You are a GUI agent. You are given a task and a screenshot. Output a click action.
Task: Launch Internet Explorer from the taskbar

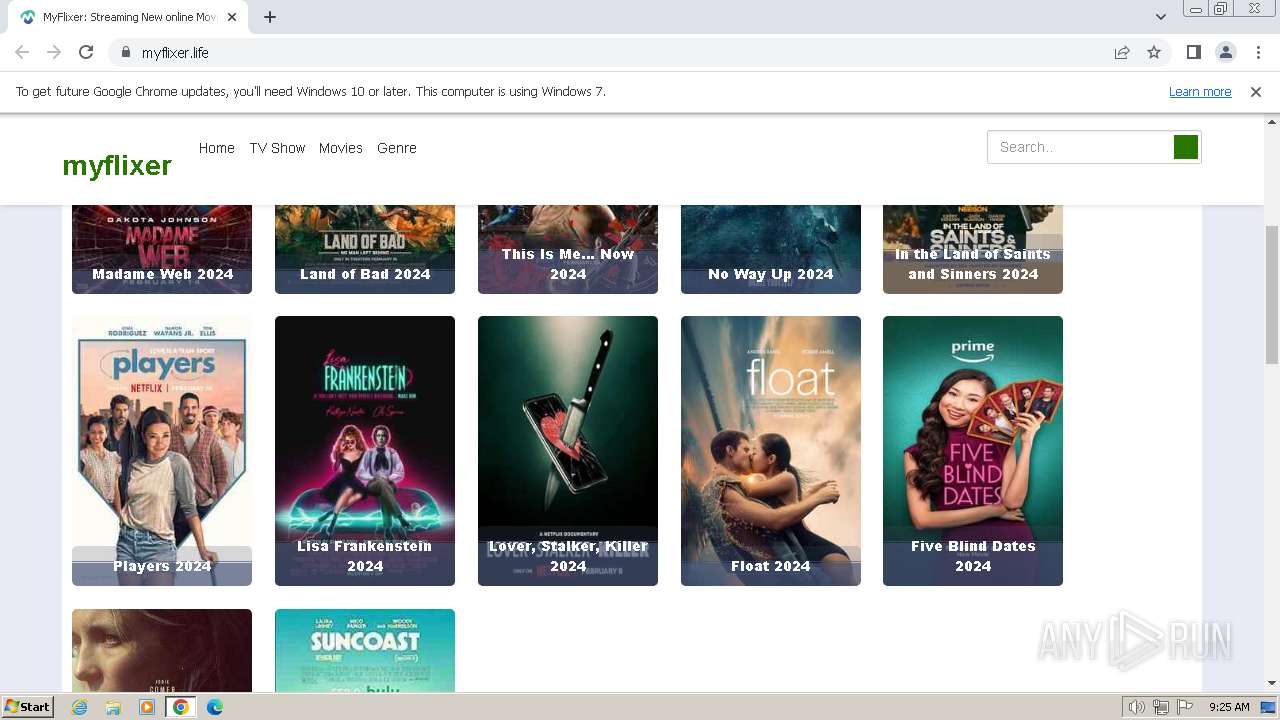(80, 707)
